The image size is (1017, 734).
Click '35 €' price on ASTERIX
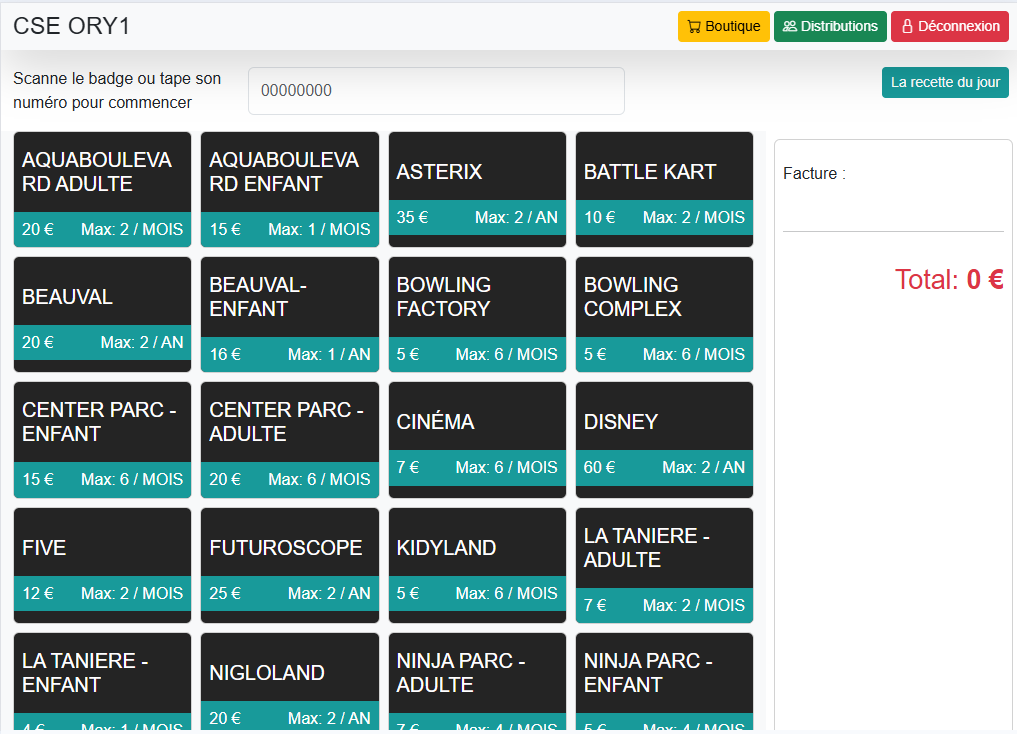413,217
